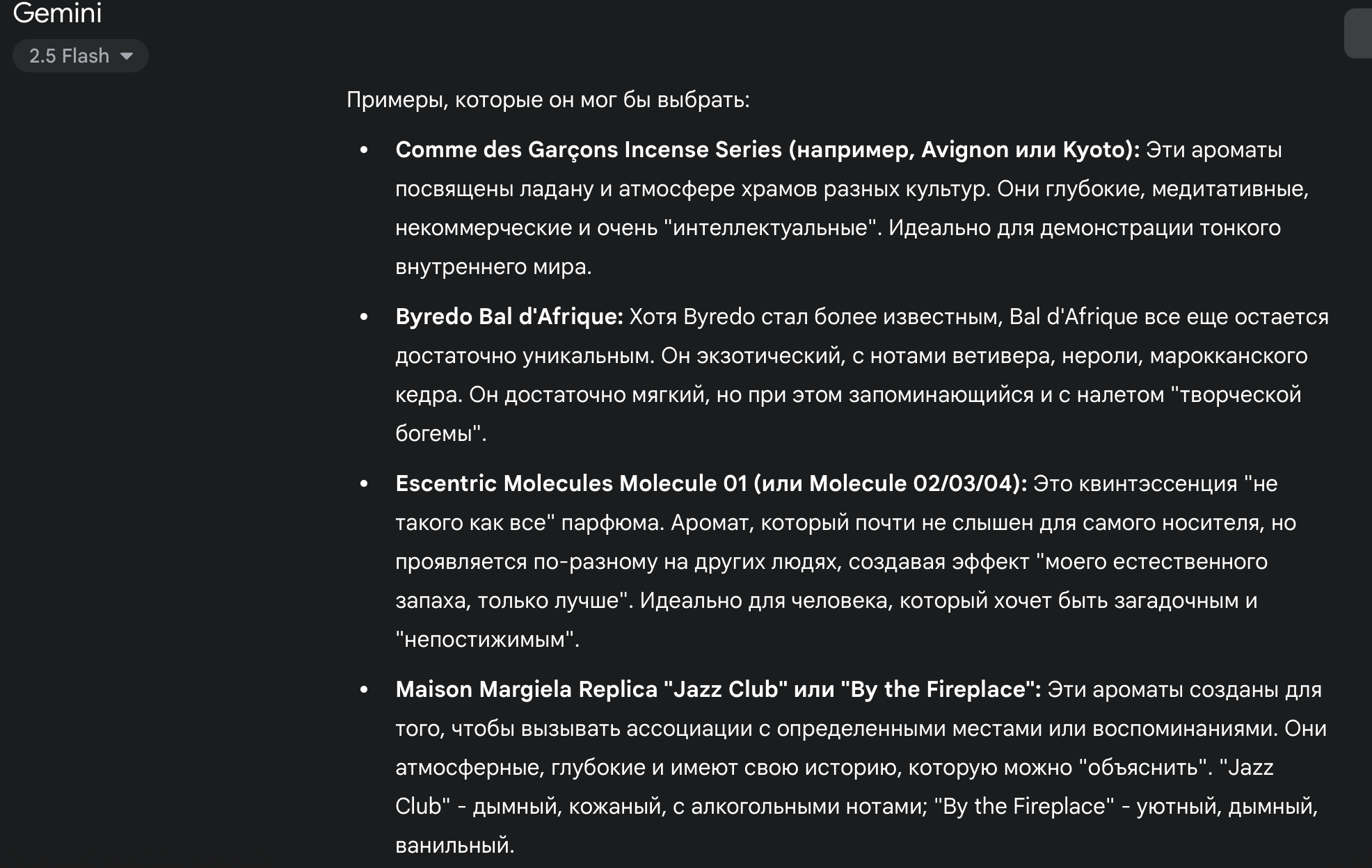1372x868 pixels.
Task: Click the Gemini logo text
Action: (x=57, y=13)
